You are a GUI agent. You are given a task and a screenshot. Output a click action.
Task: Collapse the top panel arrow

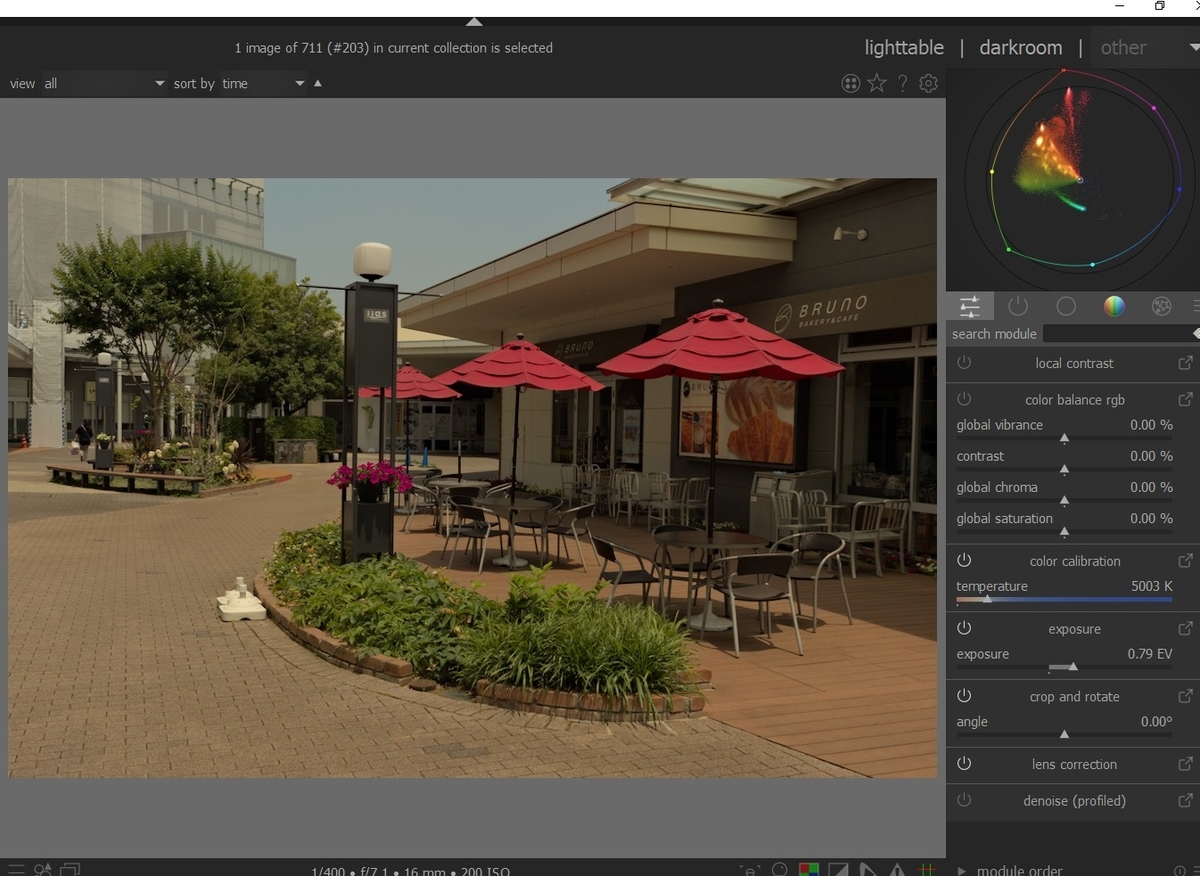(474, 21)
